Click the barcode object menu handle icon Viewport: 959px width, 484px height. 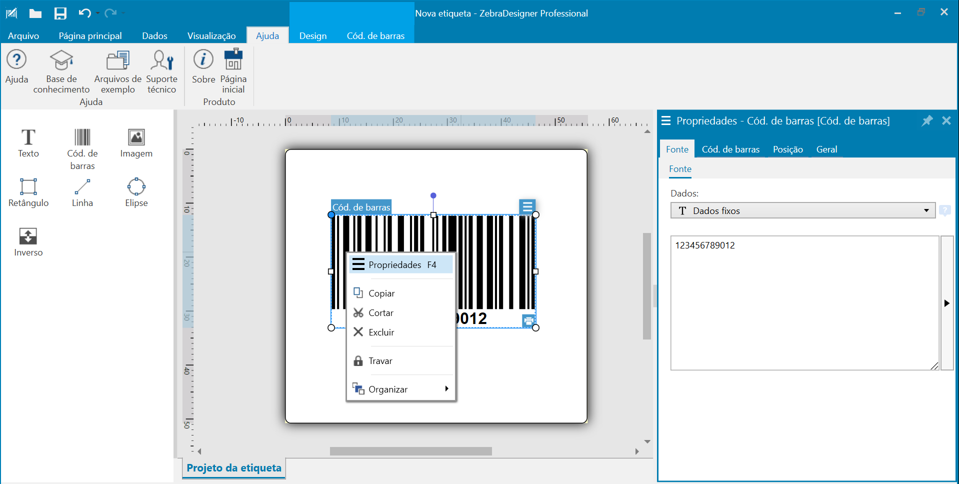click(527, 206)
